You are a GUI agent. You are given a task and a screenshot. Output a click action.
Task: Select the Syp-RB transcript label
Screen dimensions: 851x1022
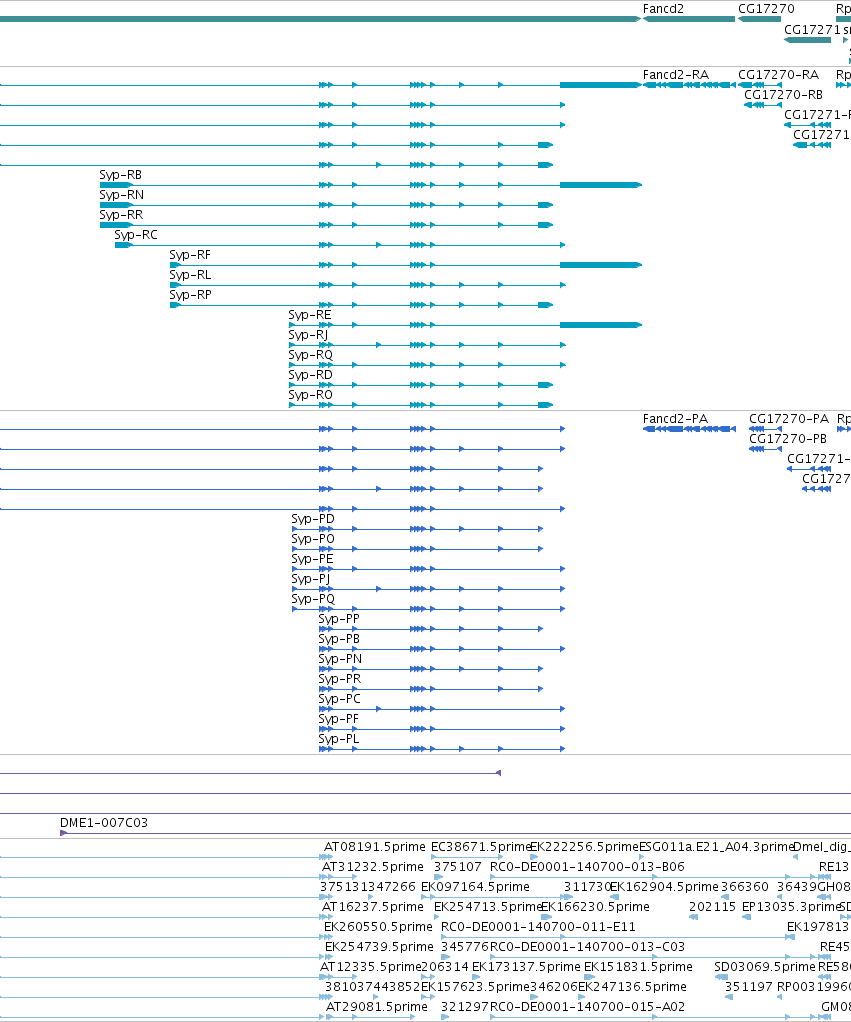click(121, 175)
